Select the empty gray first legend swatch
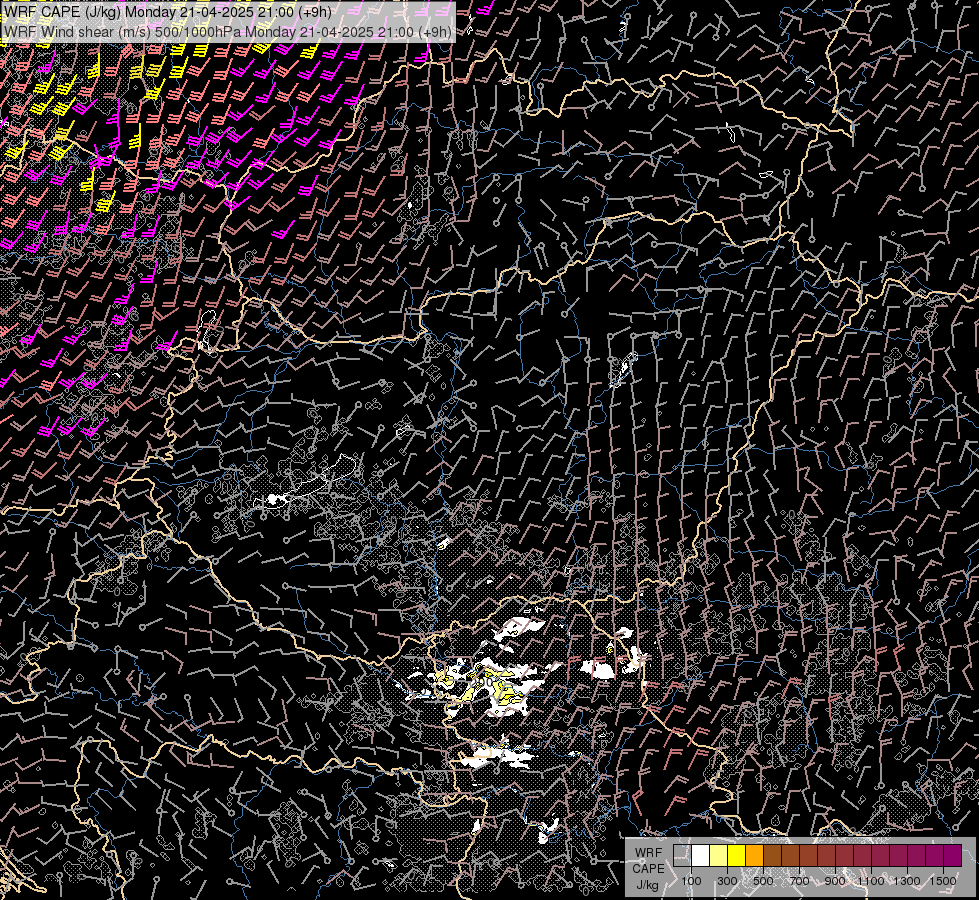This screenshot has height=900, width=979. [682, 856]
